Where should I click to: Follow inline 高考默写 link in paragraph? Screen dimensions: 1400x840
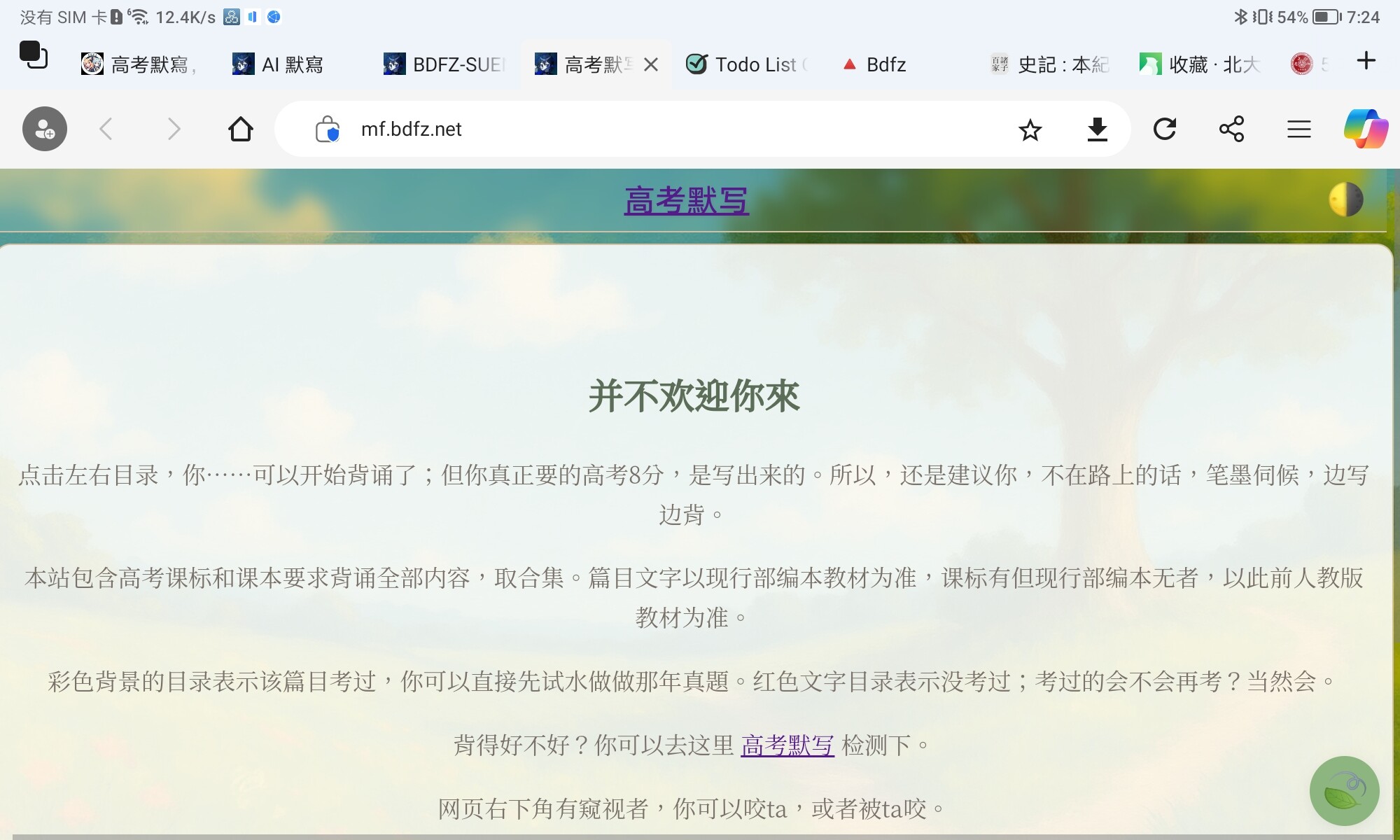[x=787, y=745]
